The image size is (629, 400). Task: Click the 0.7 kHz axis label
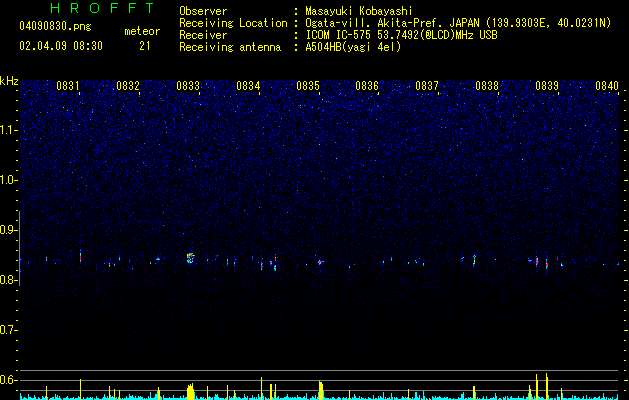pos(8,330)
